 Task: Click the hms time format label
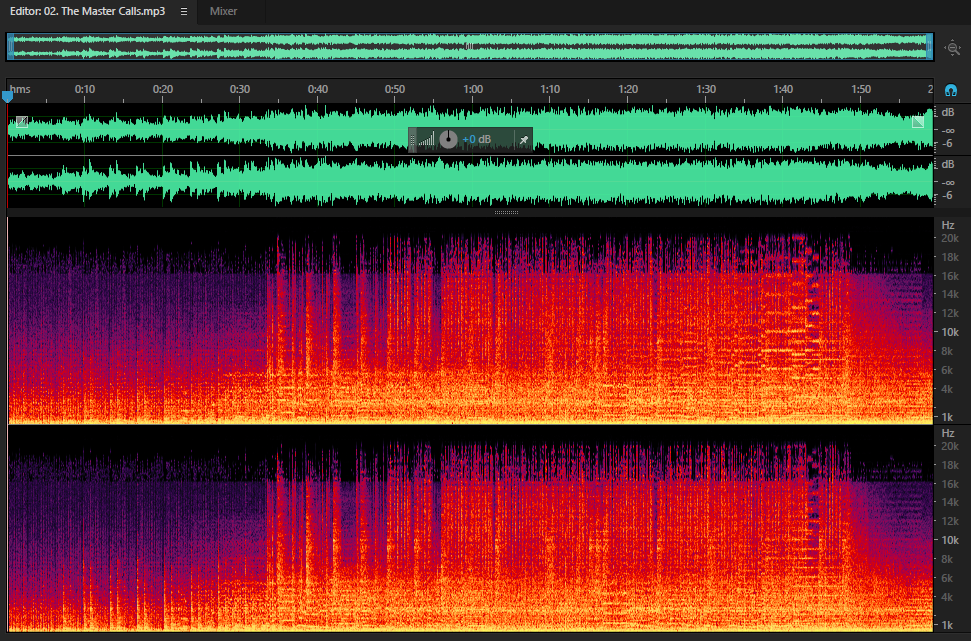[x=20, y=89]
